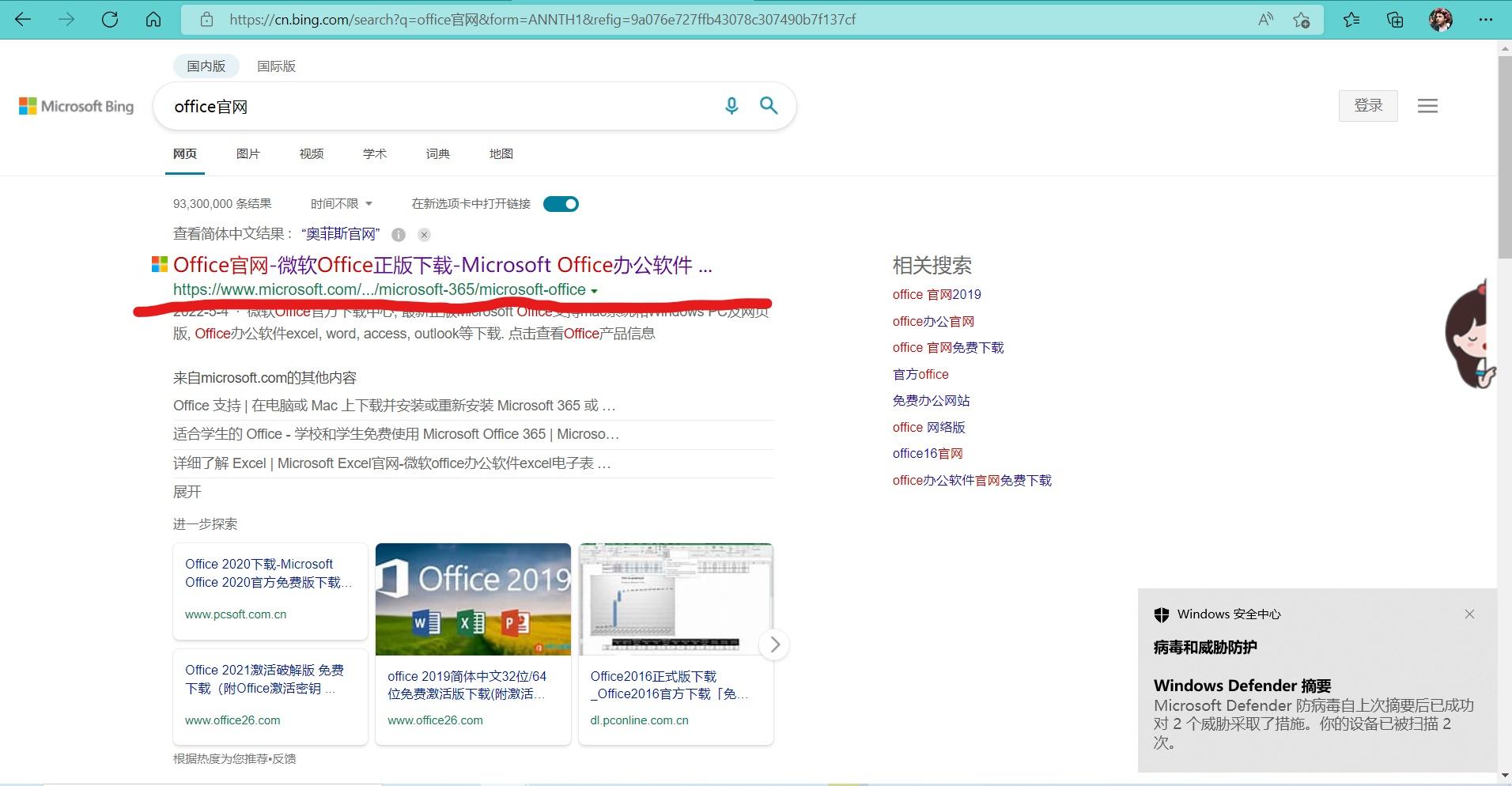Go forward with the browser arrow
1512x786 pixels.
[x=66, y=20]
